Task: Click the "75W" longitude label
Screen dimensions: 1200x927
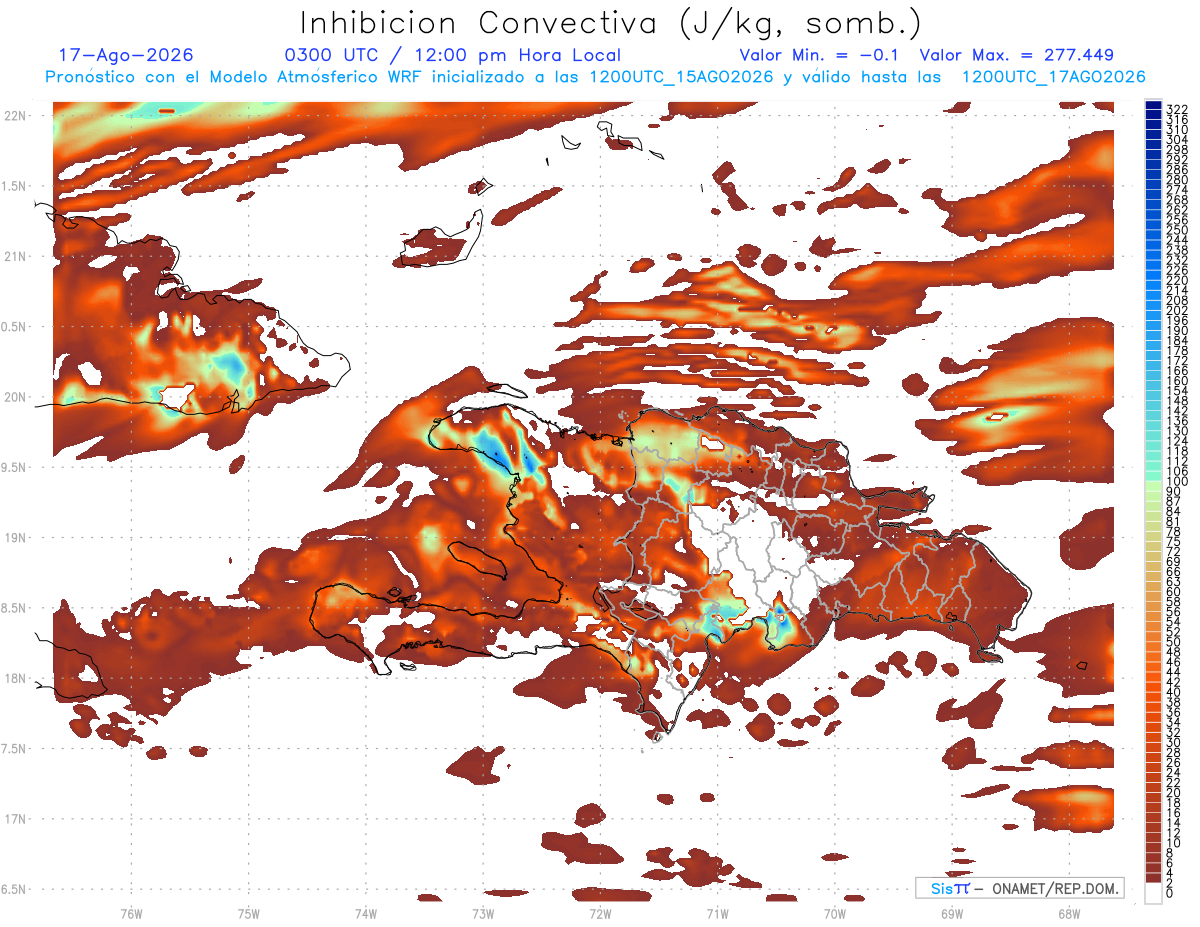Action: [249, 914]
